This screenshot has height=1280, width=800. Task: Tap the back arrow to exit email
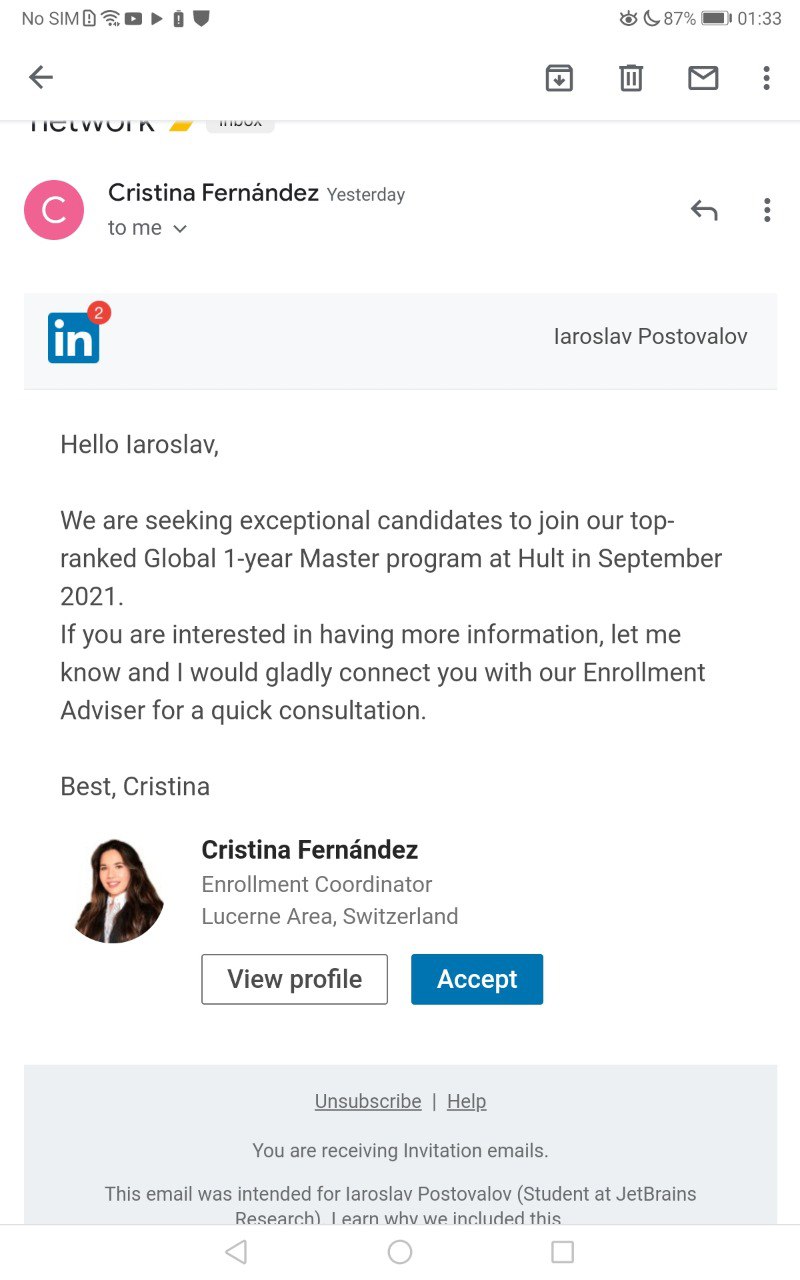[x=41, y=77]
